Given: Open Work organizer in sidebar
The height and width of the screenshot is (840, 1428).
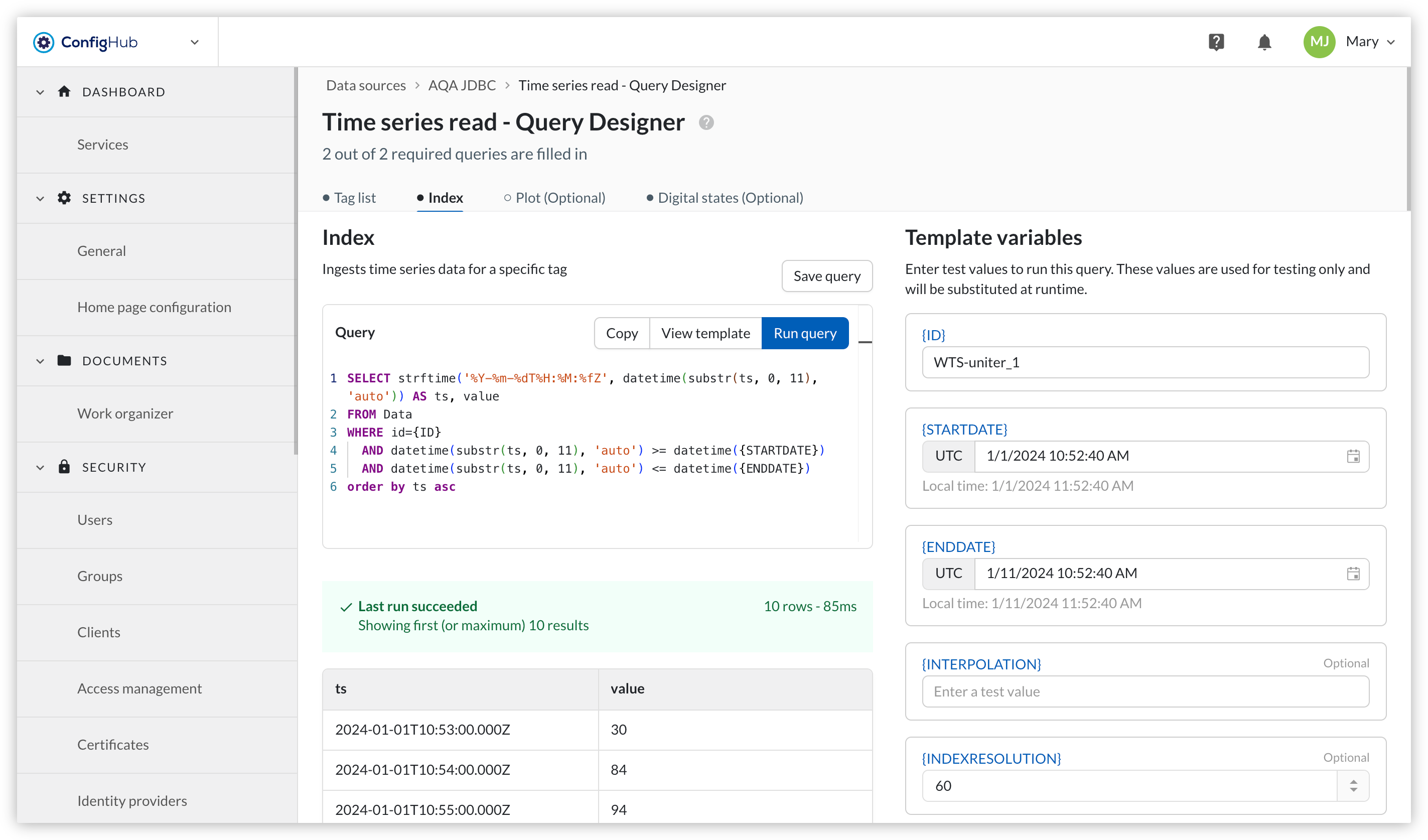Looking at the screenshot, I should 125,414.
